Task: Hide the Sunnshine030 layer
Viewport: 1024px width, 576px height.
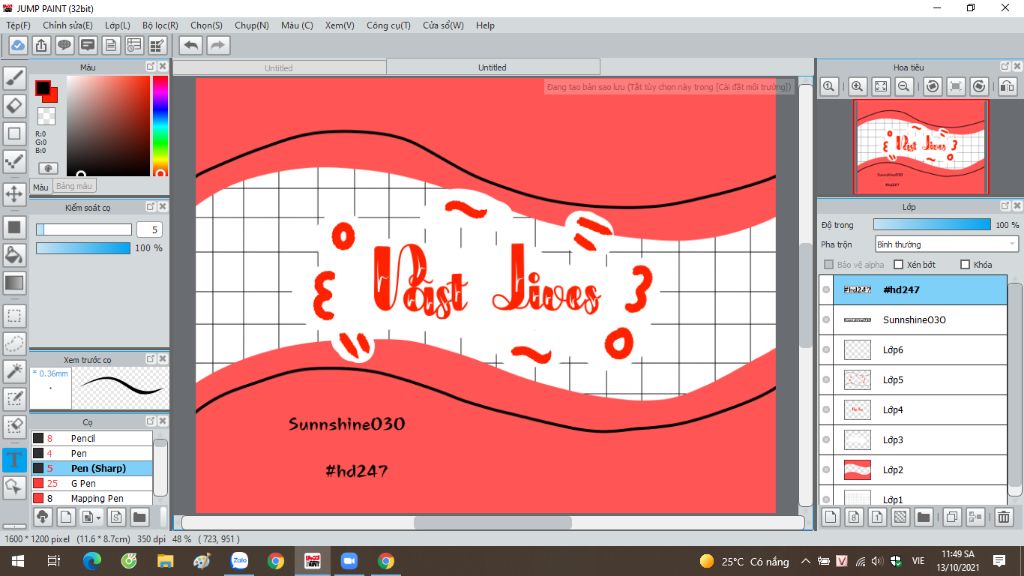Action: [x=826, y=319]
